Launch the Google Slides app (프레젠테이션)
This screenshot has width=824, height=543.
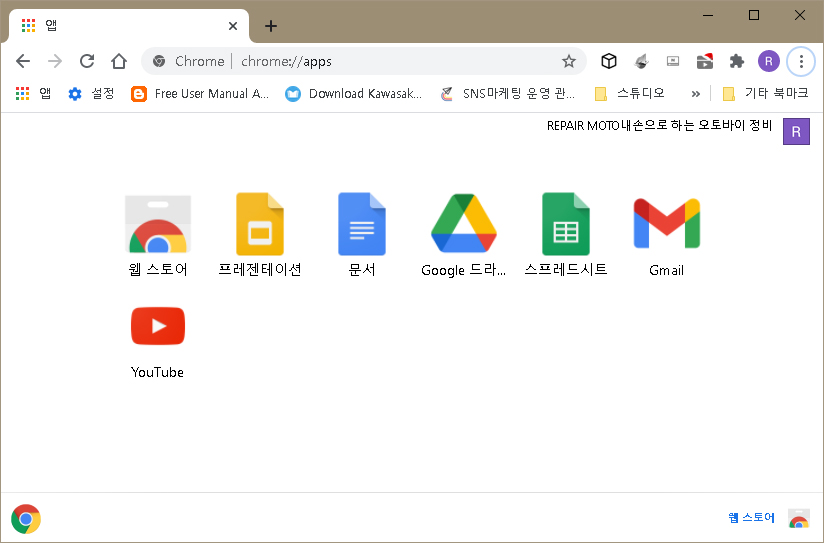click(260, 235)
